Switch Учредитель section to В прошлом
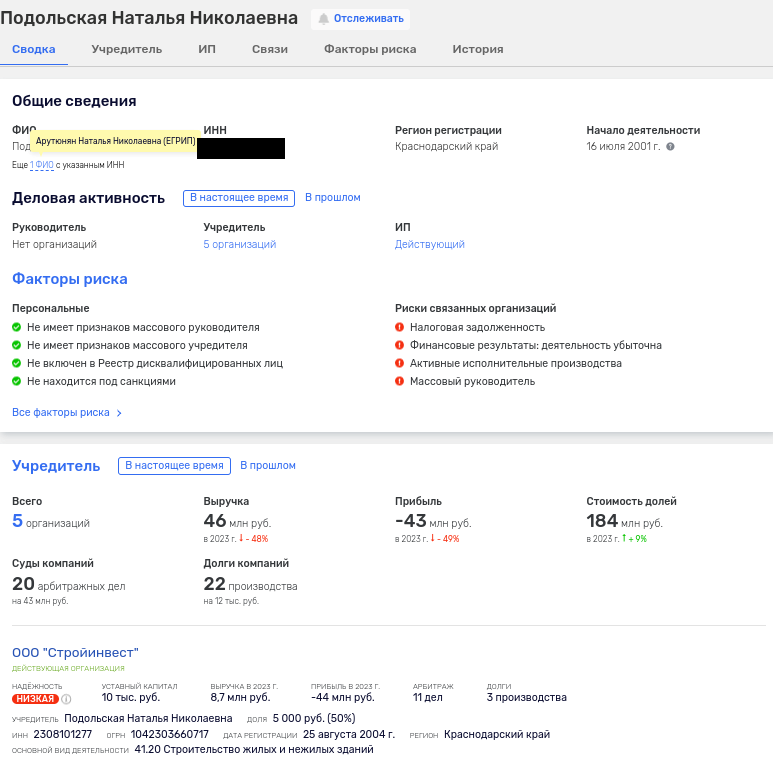 click(267, 465)
